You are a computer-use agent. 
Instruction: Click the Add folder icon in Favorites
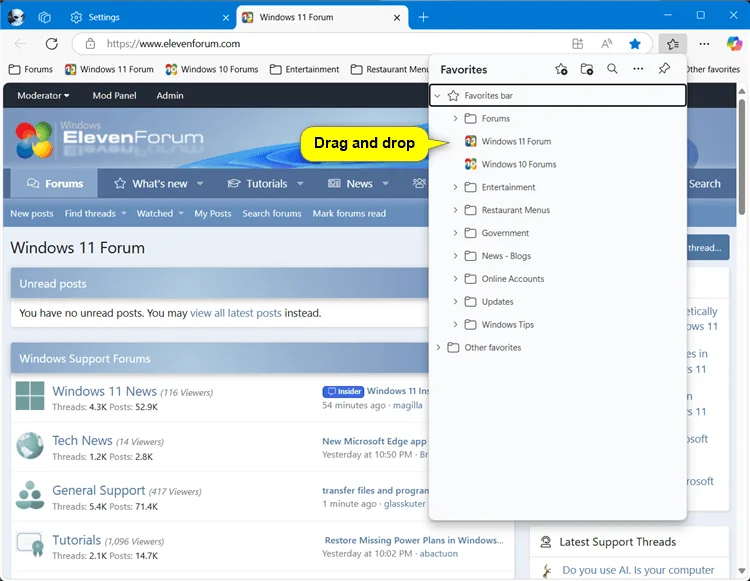click(x=587, y=69)
